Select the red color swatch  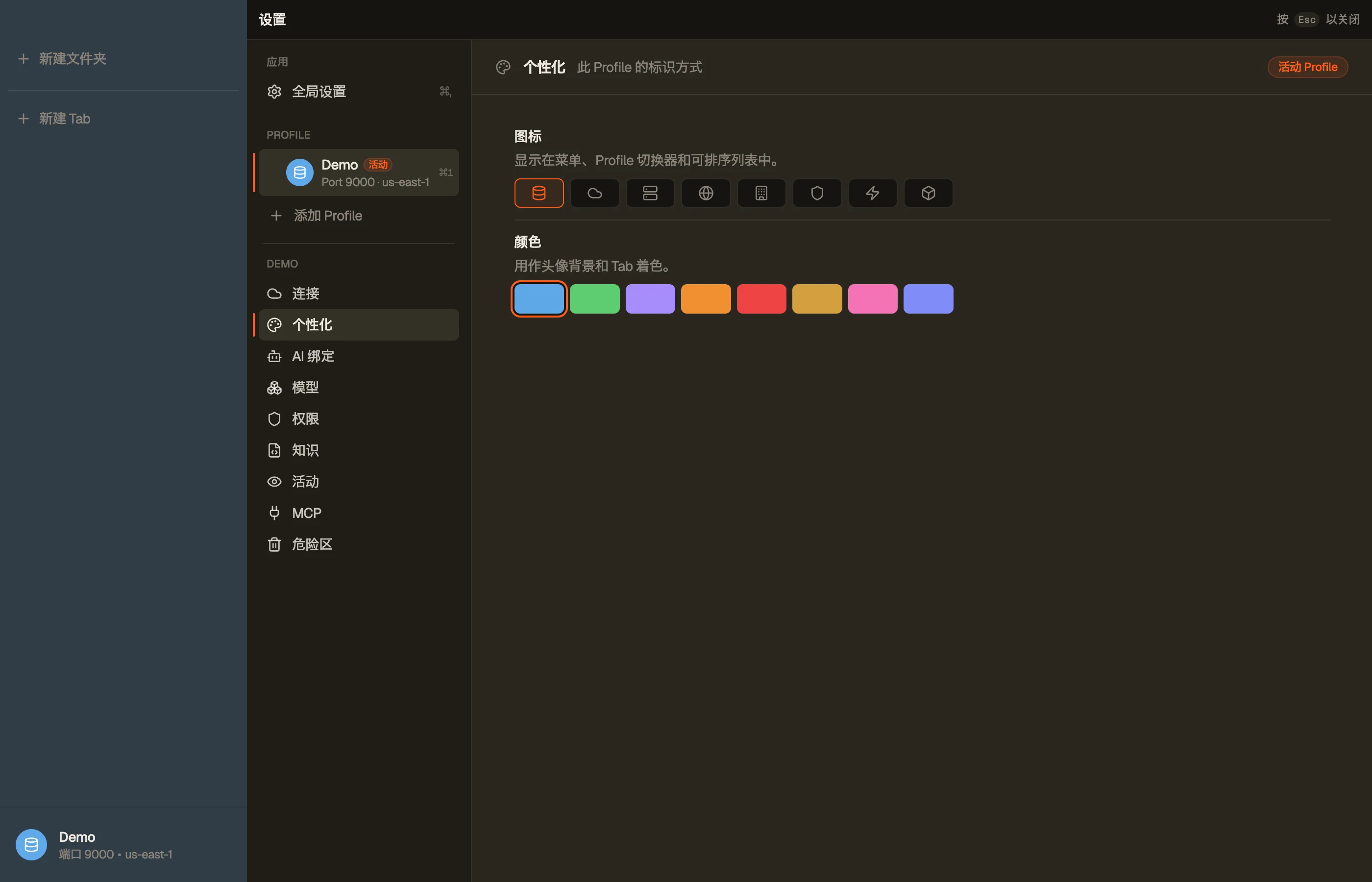point(761,298)
